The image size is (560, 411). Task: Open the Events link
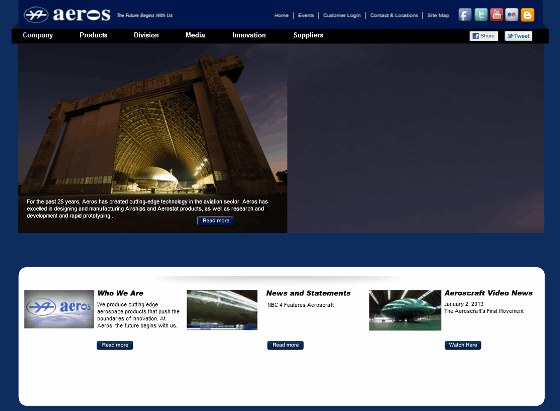coord(306,15)
